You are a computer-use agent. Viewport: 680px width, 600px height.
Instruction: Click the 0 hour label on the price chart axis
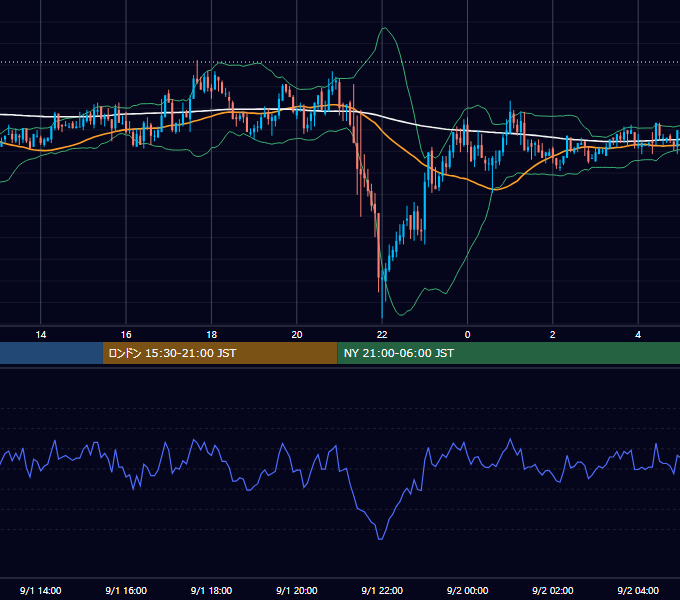pos(467,335)
